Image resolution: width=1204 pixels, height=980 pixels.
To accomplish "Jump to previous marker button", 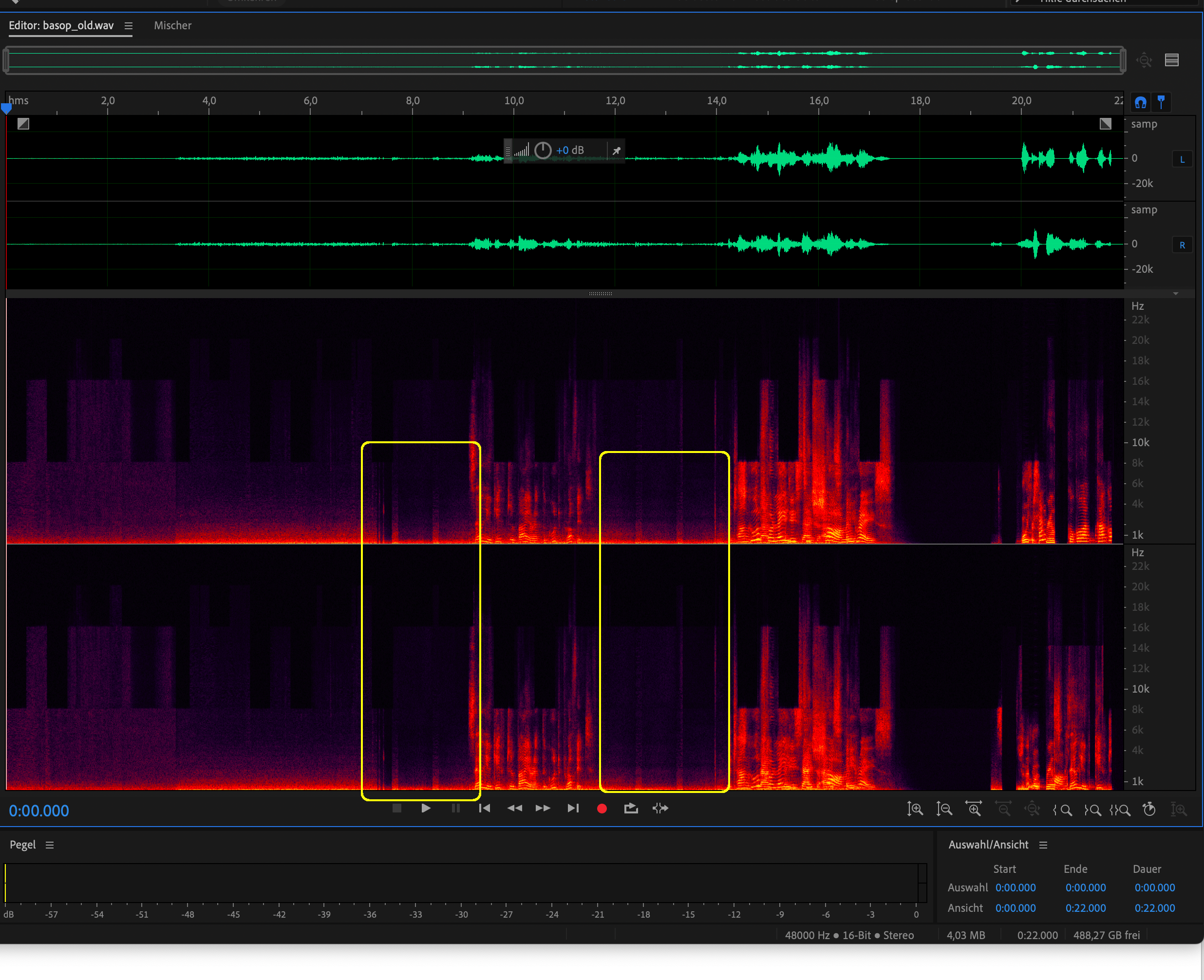I will (x=484, y=809).
